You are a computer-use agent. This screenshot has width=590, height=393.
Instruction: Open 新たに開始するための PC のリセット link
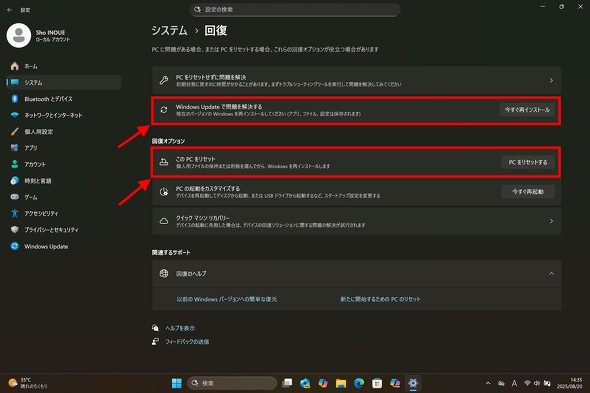[x=380, y=299]
